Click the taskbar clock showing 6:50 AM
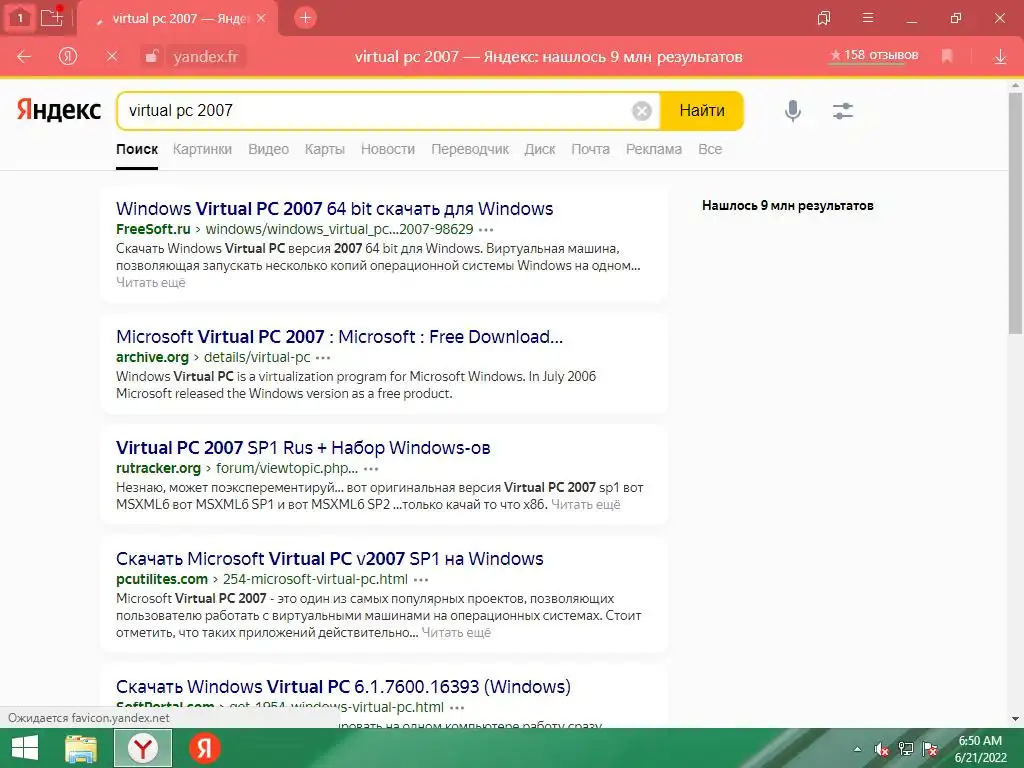 coord(980,749)
